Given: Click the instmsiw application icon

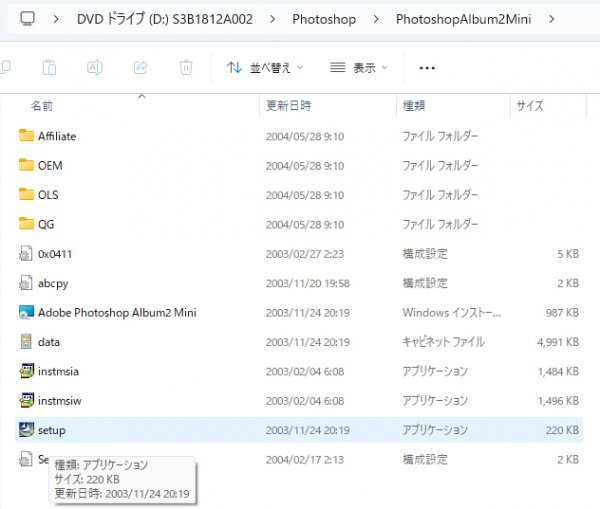Looking at the screenshot, I should (x=26, y=400).
